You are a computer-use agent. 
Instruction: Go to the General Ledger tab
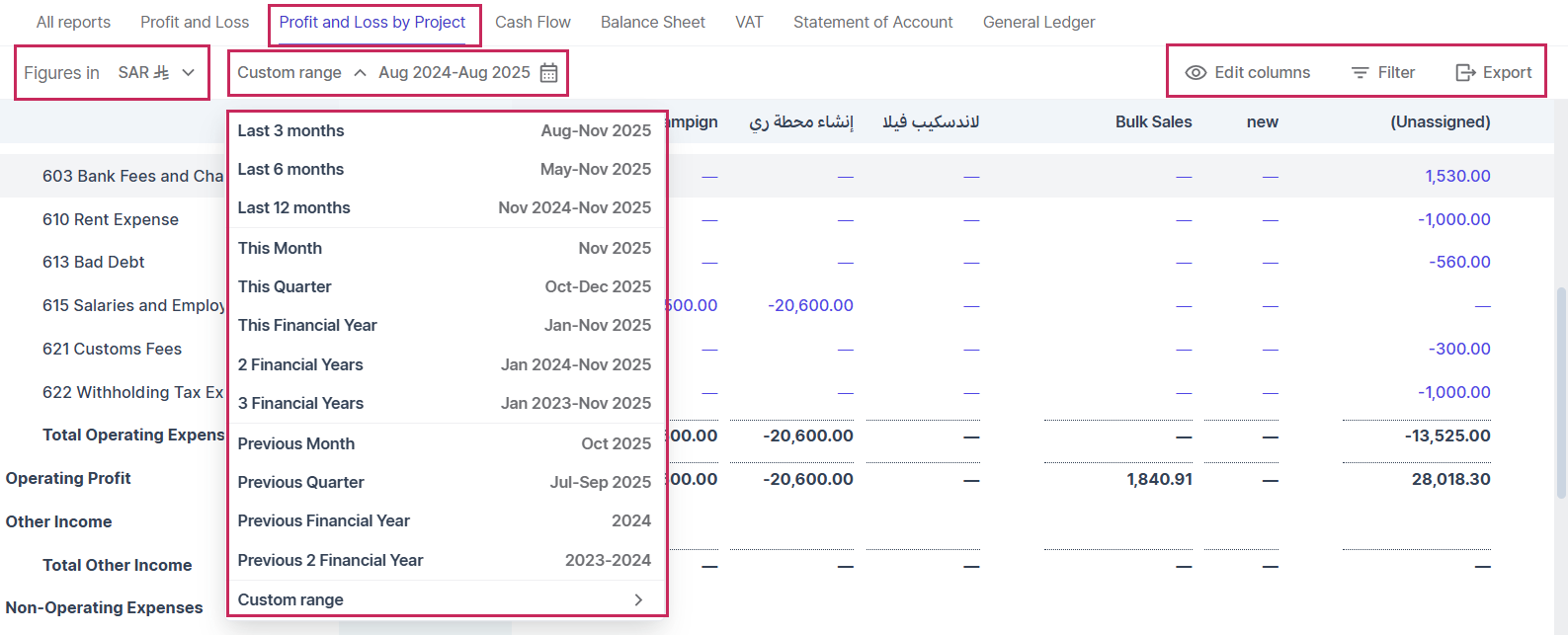1038,22
